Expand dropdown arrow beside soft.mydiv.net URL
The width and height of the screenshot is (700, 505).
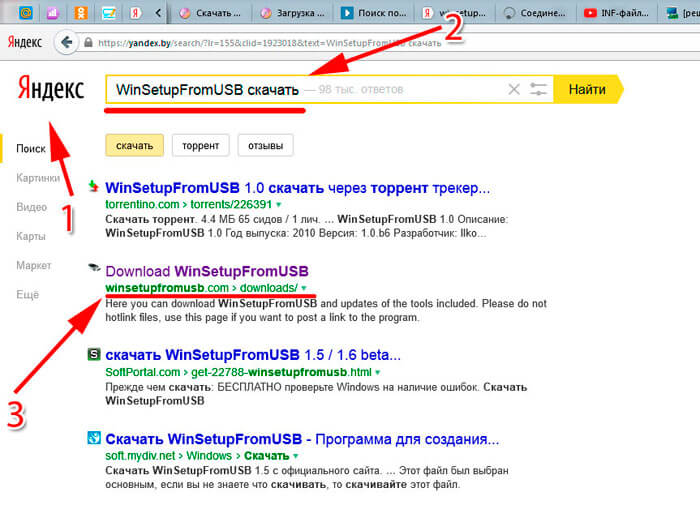296,456
